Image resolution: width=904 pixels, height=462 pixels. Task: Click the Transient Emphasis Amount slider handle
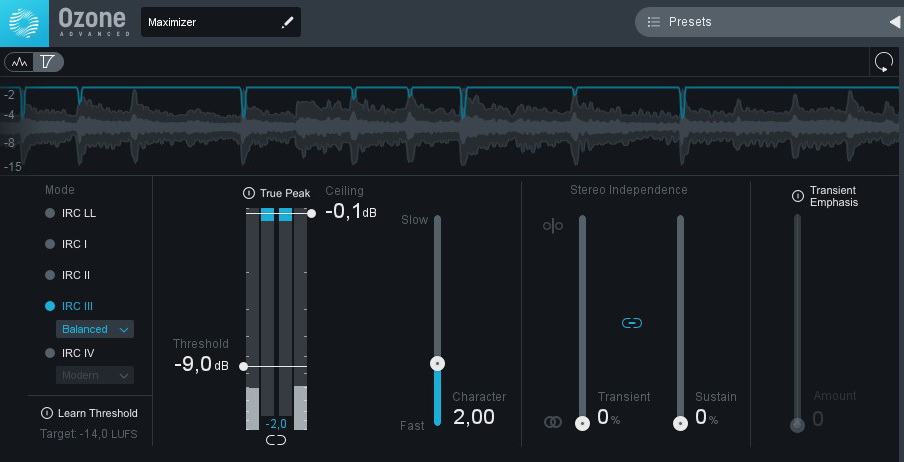click(797, 425)
